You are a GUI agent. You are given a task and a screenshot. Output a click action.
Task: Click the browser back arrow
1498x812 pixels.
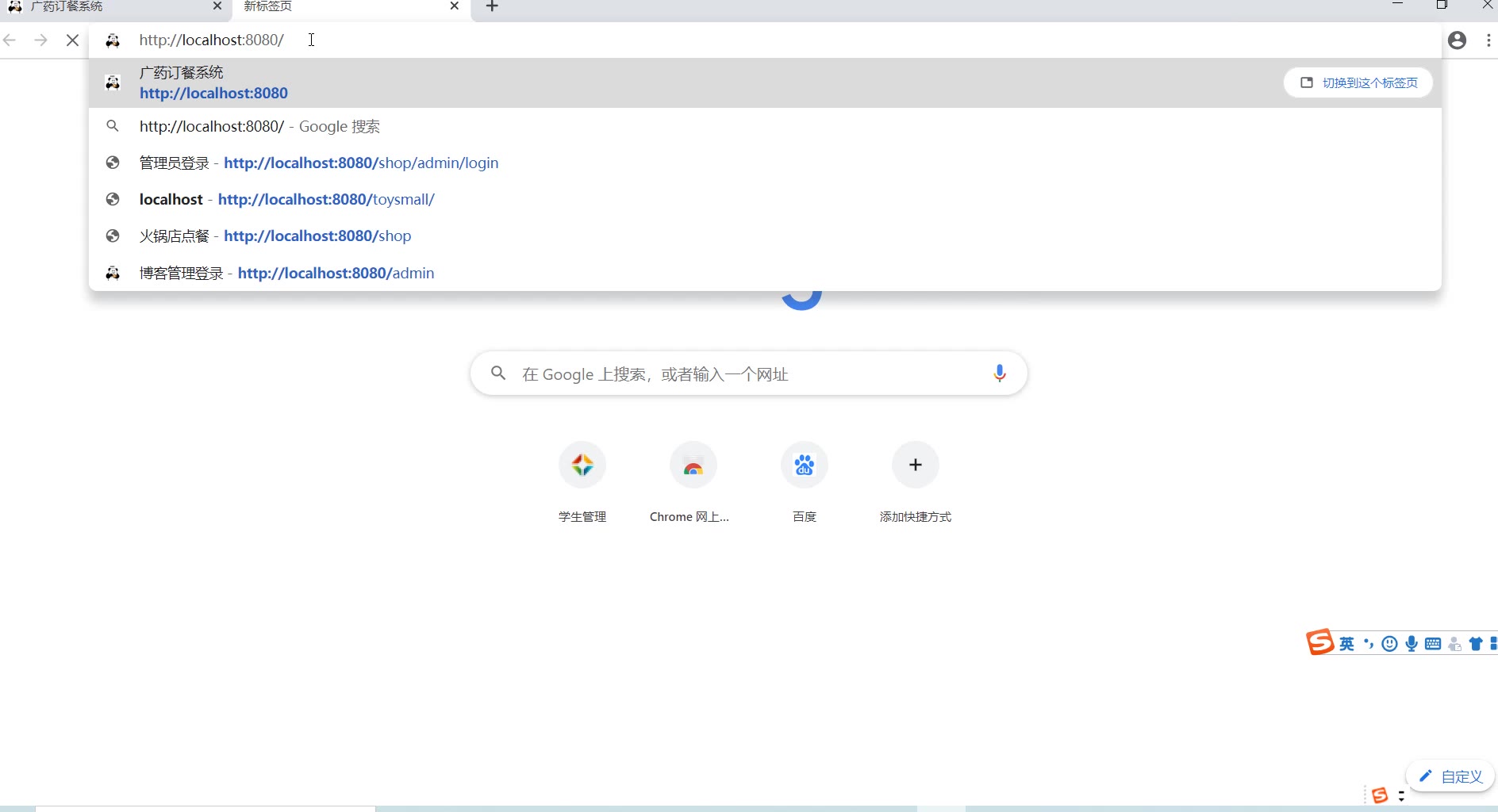pos(10,40)
